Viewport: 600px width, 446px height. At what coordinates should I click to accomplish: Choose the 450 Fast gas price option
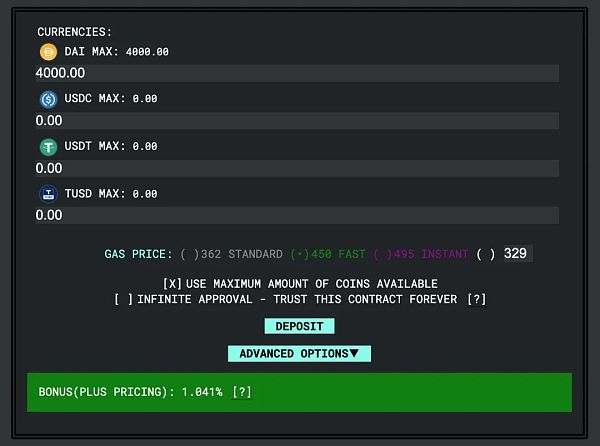[297, 254]
